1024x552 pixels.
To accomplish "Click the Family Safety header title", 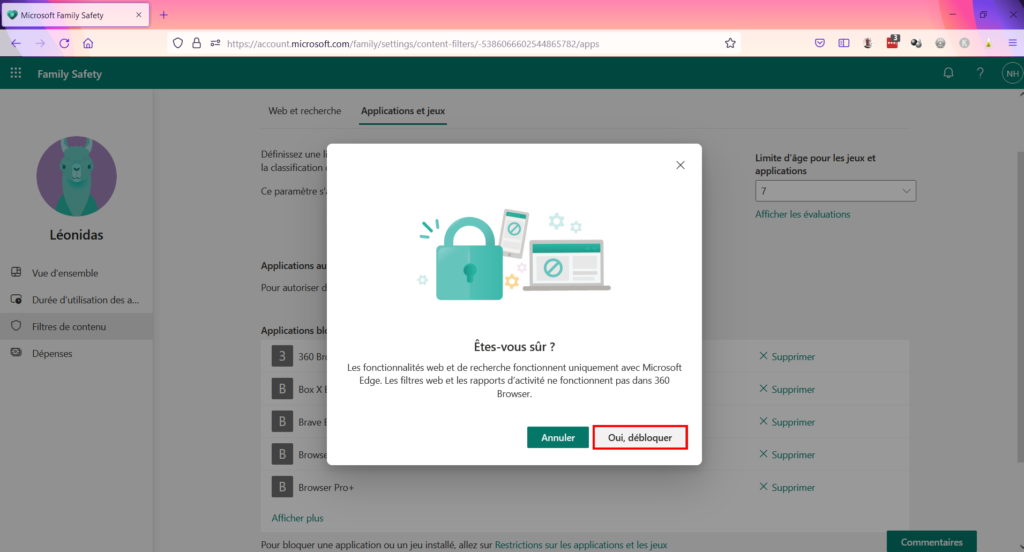I will (x=69, y=74).
